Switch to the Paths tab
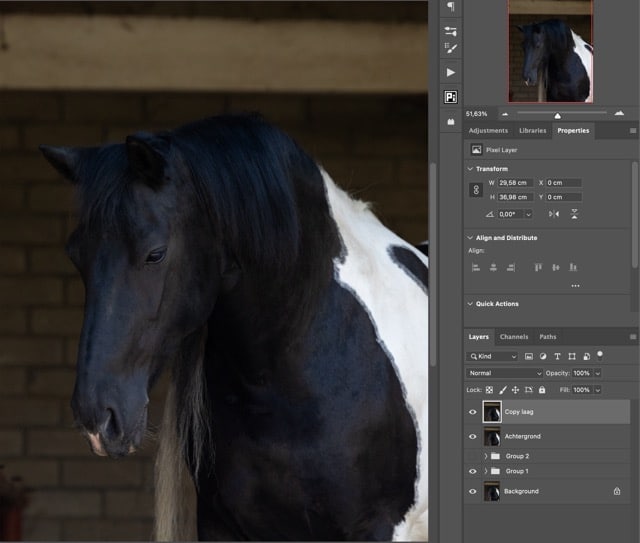640x543 pixels. [548, 337]
